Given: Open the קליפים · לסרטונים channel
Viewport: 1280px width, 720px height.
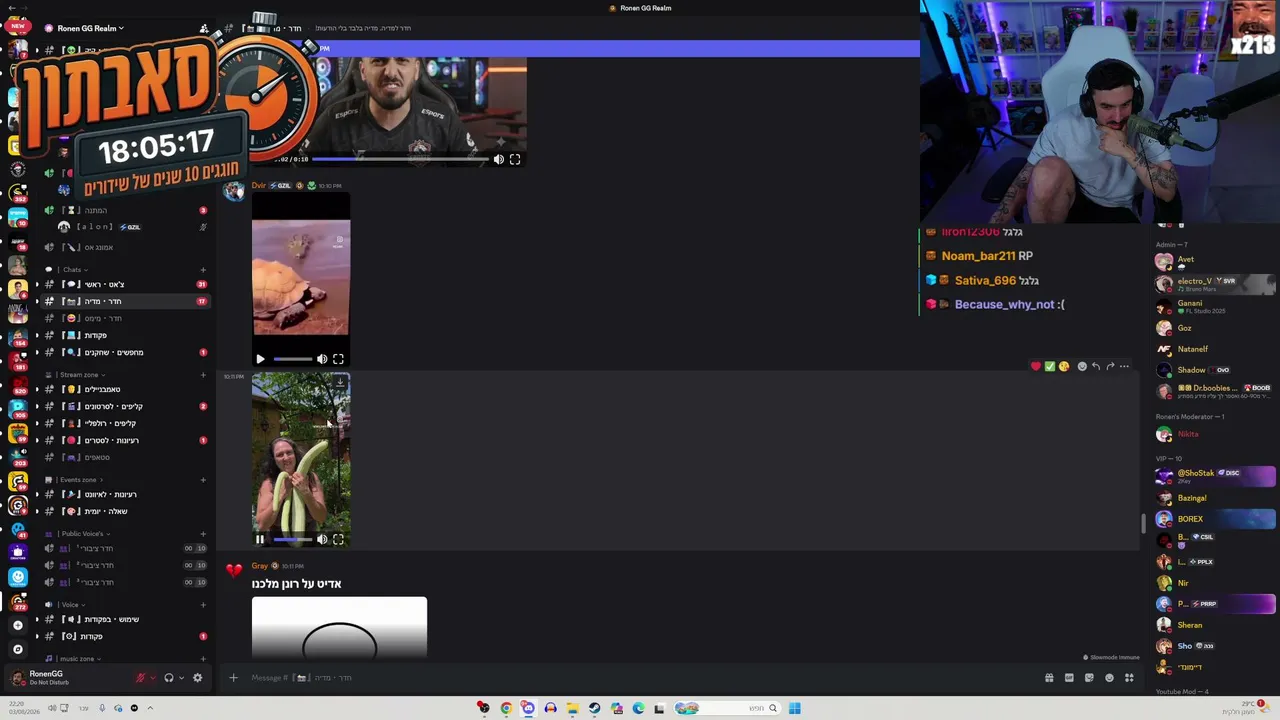Looking at the screenshot, I should coord(127,406).
